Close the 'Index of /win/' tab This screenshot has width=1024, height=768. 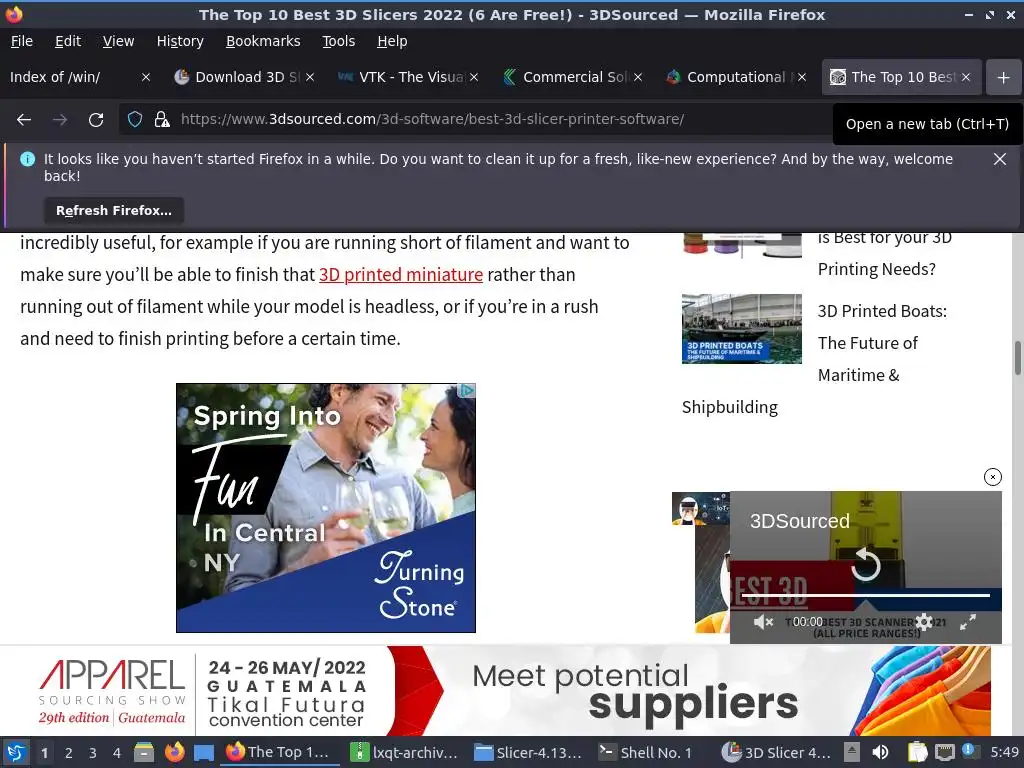[x=146, y=77]
